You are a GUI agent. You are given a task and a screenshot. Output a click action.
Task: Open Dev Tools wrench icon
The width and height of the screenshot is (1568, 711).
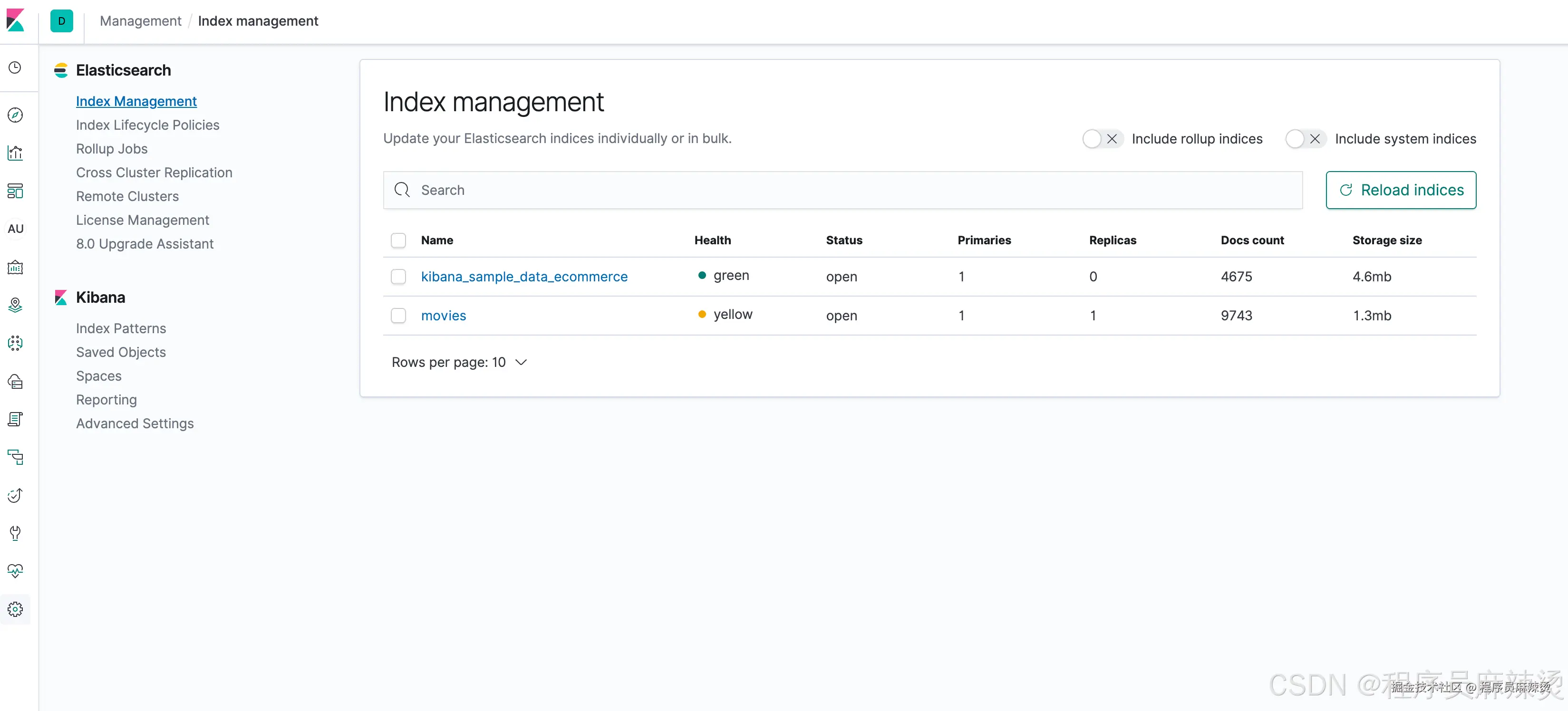(15, 533)
